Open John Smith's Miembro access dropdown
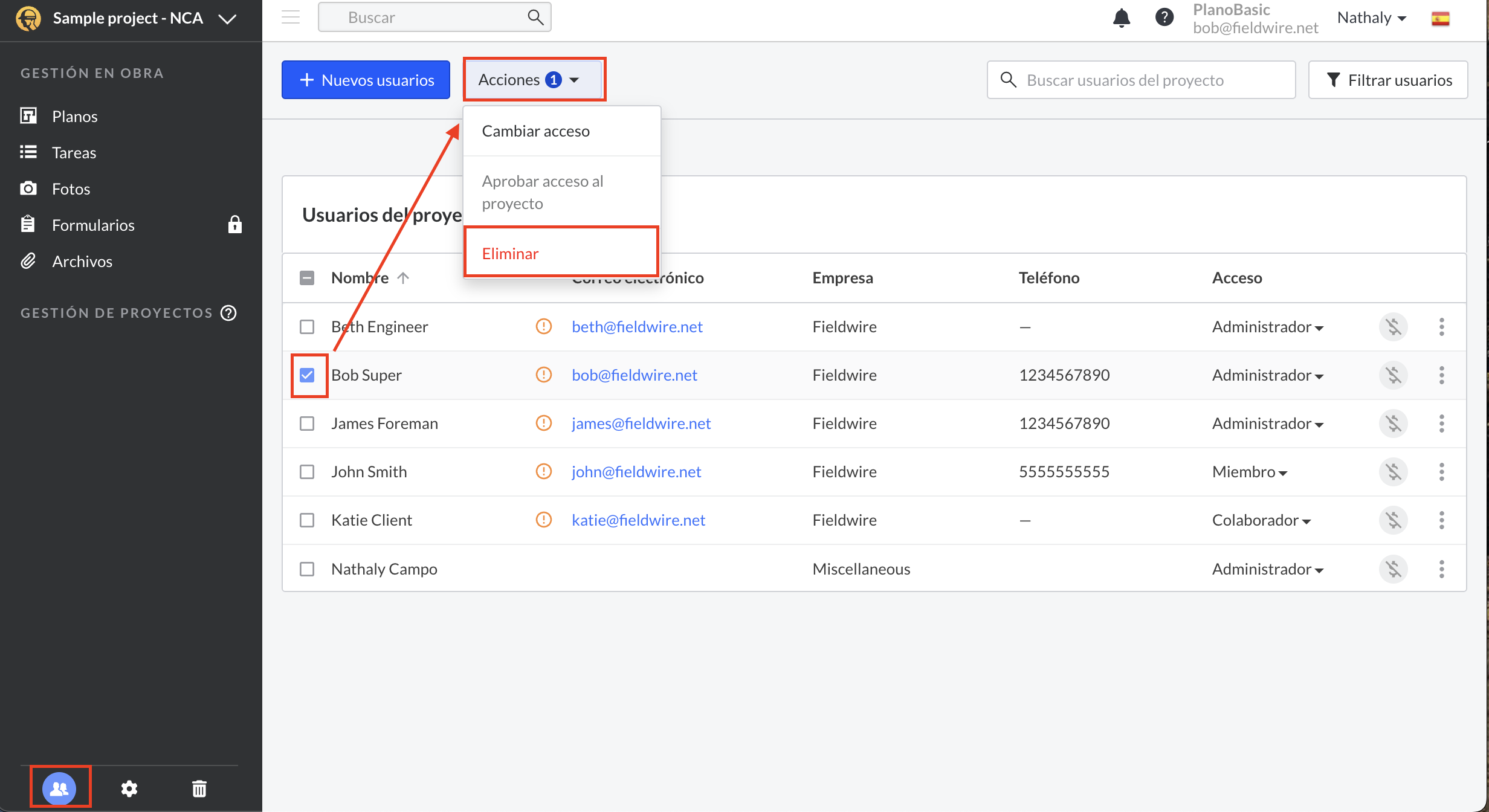 (1250, 472)
